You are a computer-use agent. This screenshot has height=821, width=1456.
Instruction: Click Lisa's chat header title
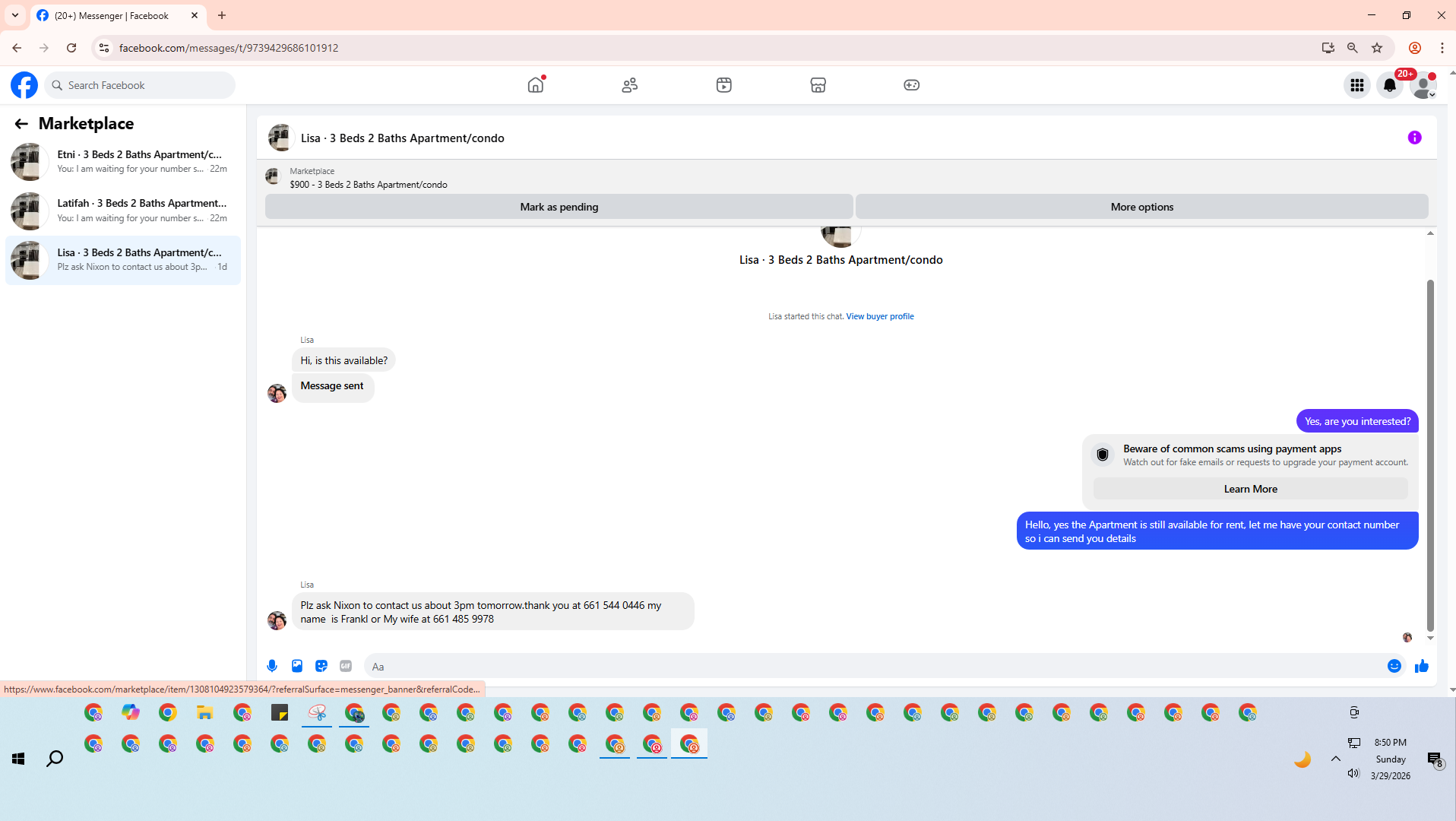pos(403,138)
